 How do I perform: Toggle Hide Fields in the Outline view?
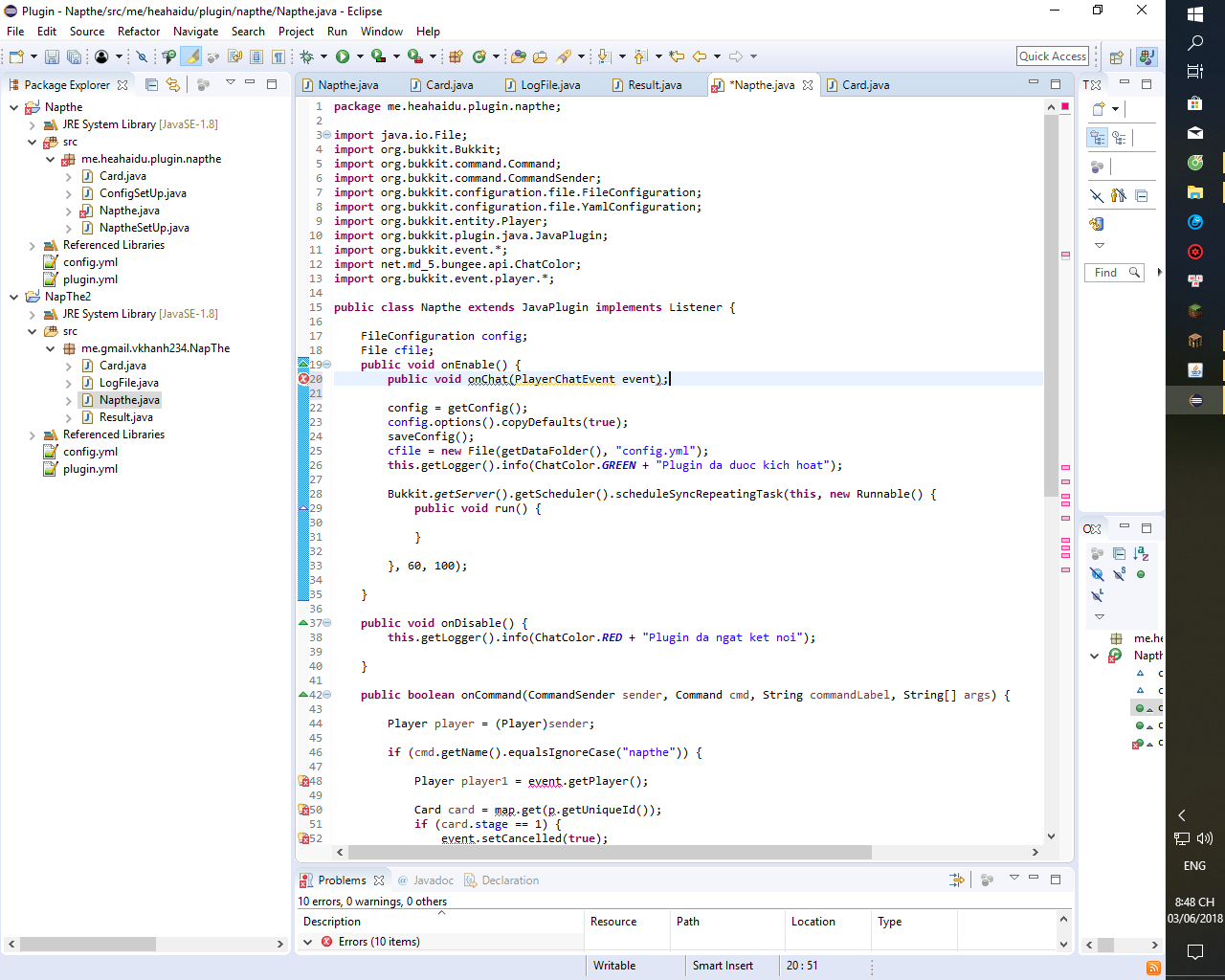click(x=1097, y=574)
